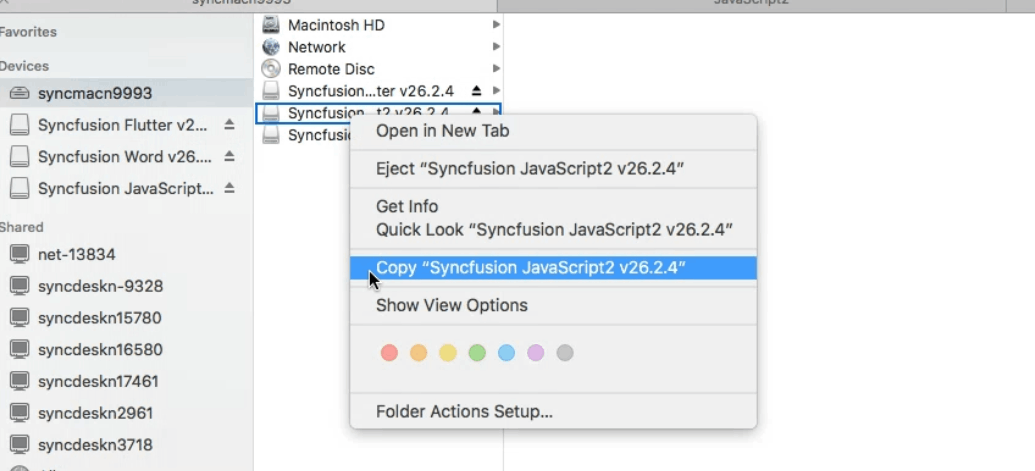Click the net-13834 shared computer icon
This screenshot has width=1035, height=471.
20,254
